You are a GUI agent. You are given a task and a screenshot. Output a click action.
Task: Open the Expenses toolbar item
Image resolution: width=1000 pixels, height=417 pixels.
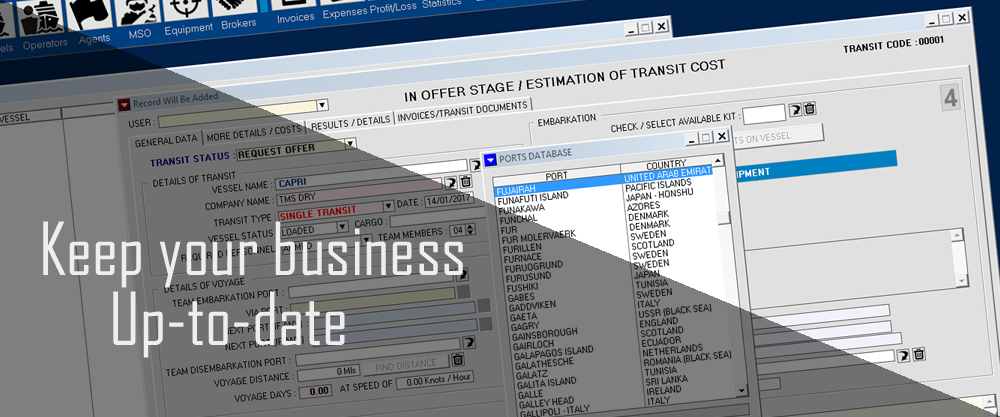344,13
